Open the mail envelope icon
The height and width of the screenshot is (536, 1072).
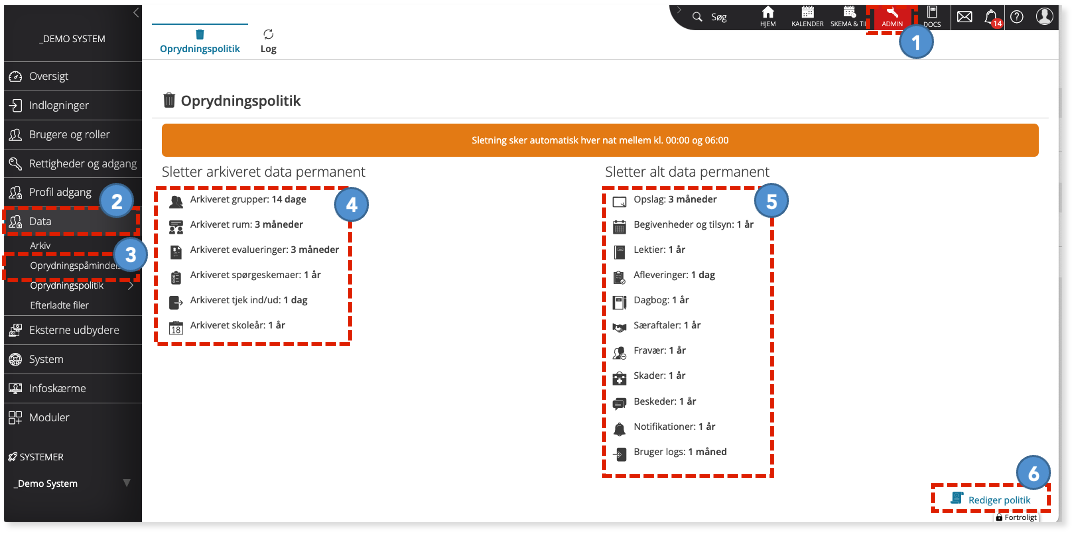click(x=964, y=16)
